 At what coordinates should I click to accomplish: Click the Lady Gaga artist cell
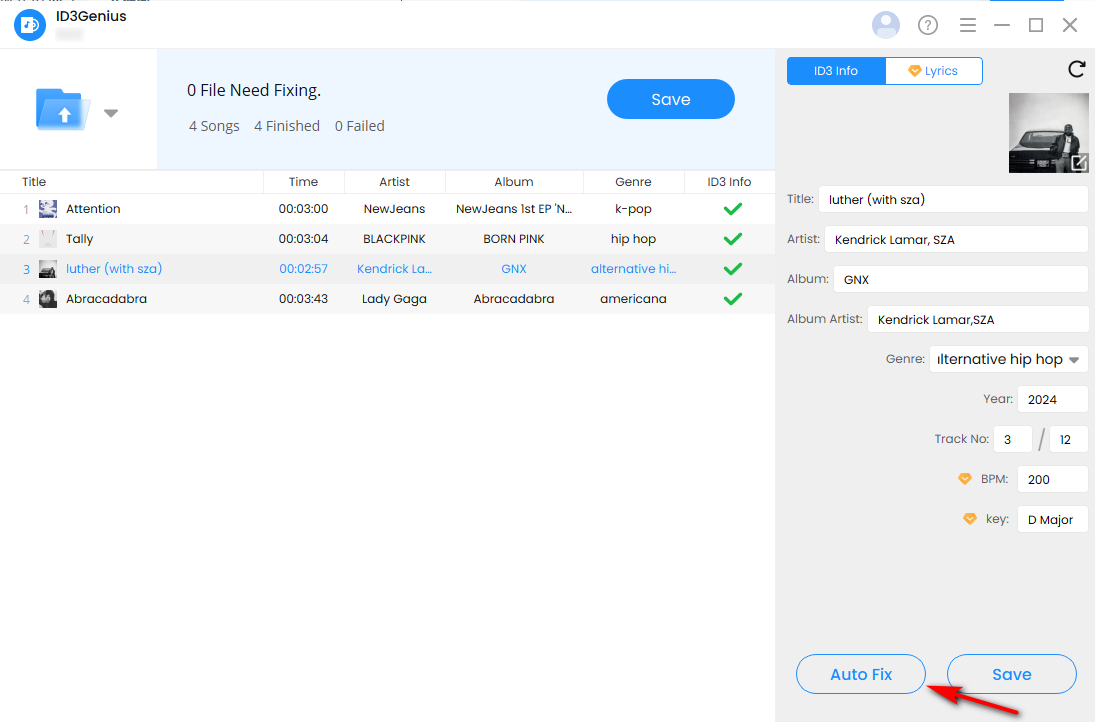(x=395, y=299)
